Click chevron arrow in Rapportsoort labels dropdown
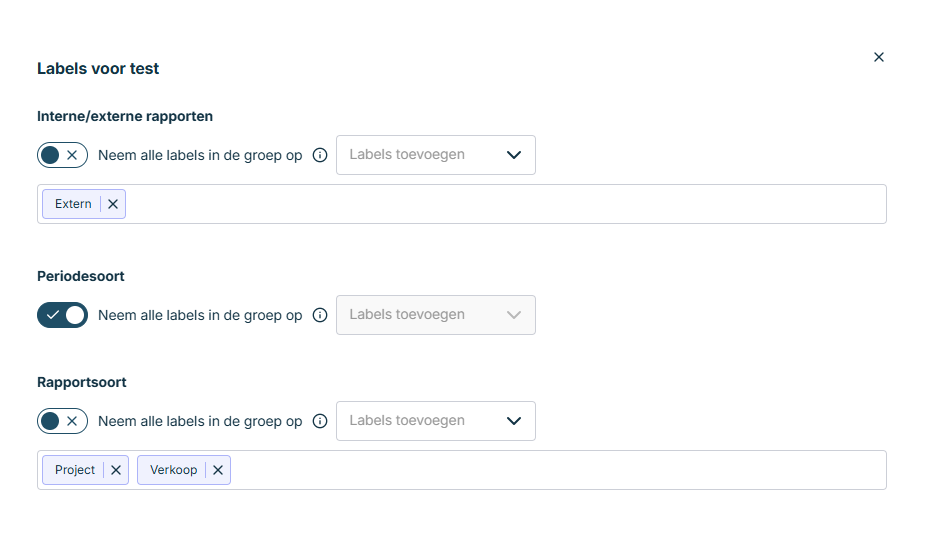 point(514,421)
